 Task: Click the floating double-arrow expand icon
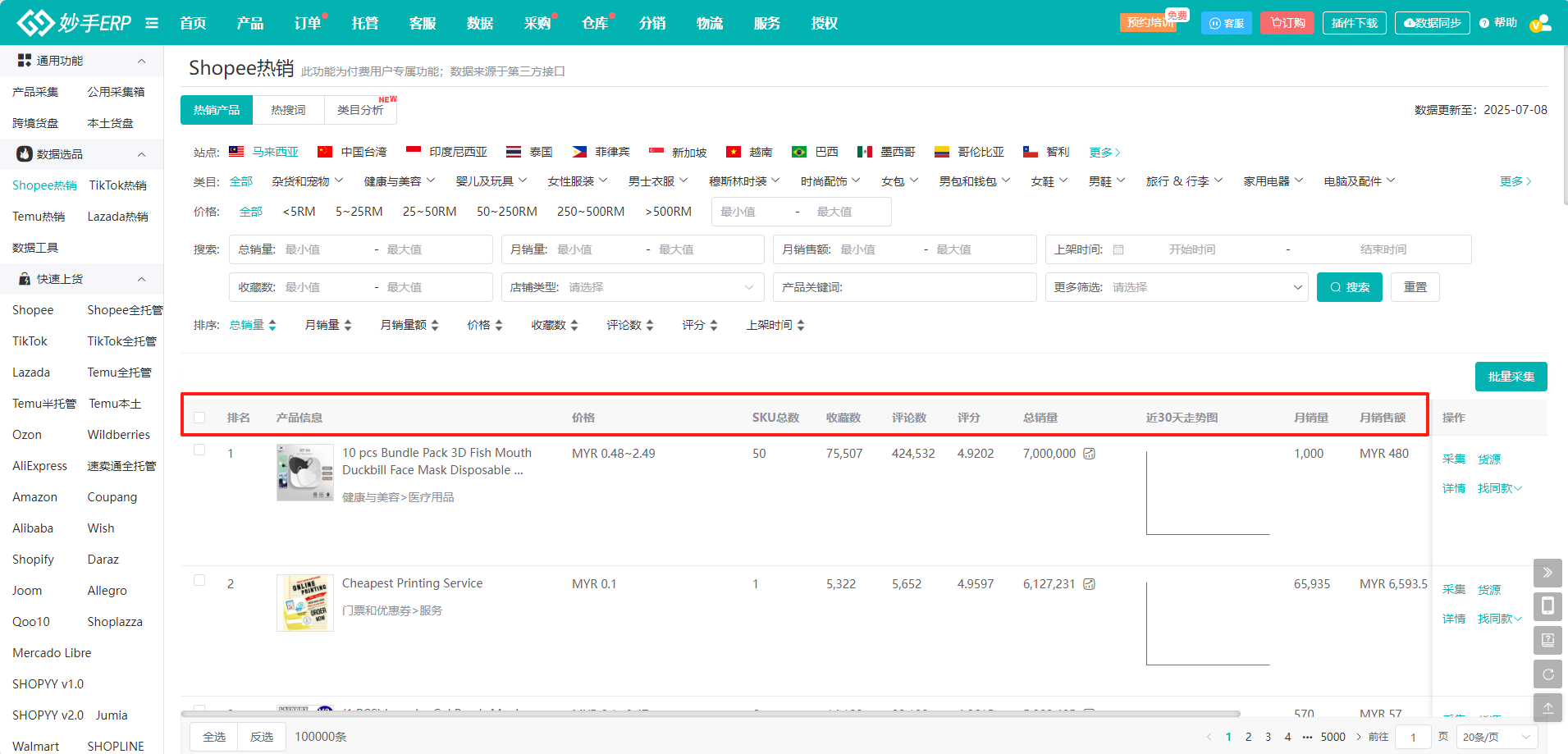(1547, 573)
